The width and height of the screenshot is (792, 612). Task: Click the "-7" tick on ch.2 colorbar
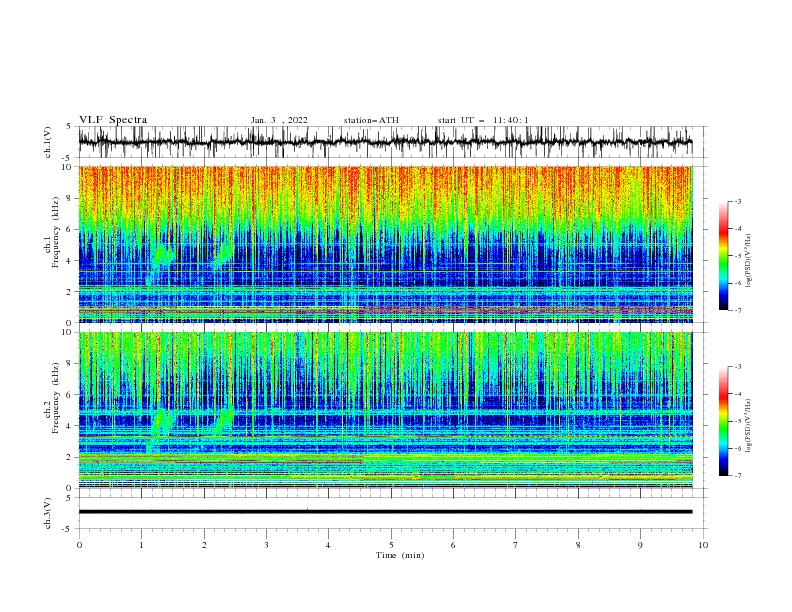pos(738,475)
